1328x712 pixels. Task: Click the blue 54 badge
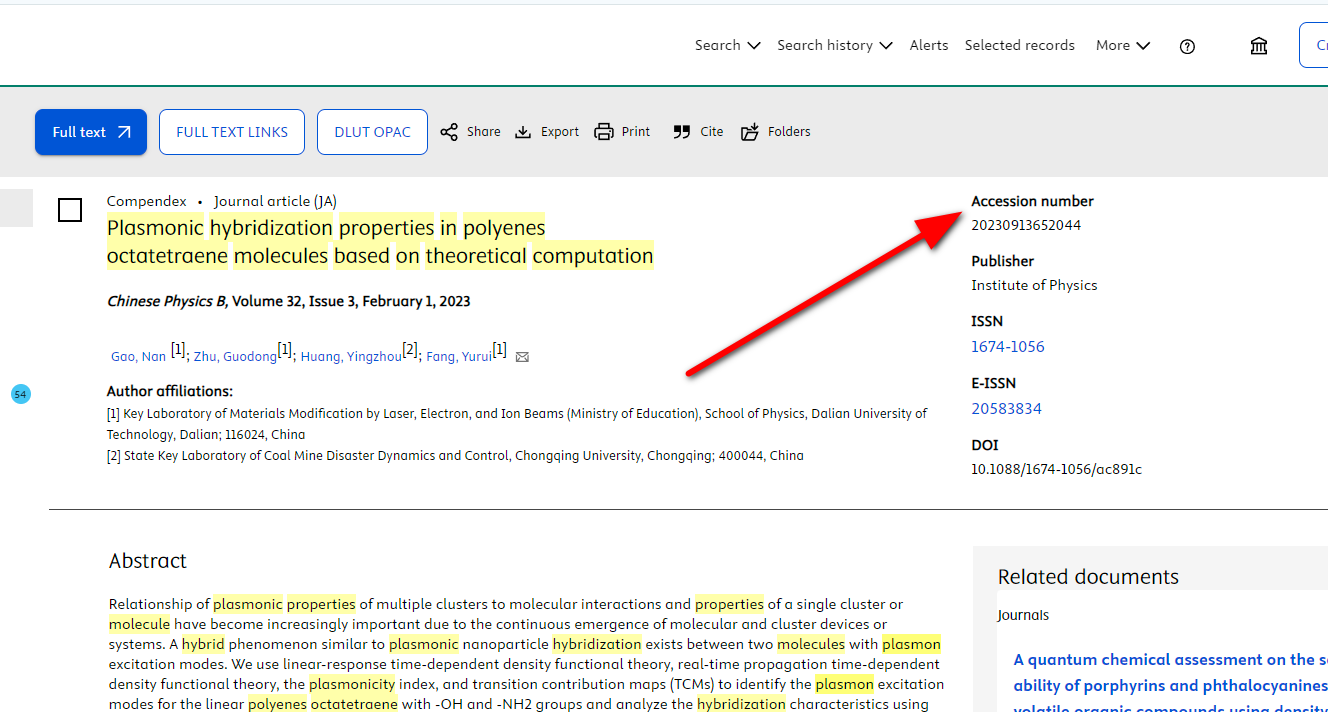[x=20, y=395]
